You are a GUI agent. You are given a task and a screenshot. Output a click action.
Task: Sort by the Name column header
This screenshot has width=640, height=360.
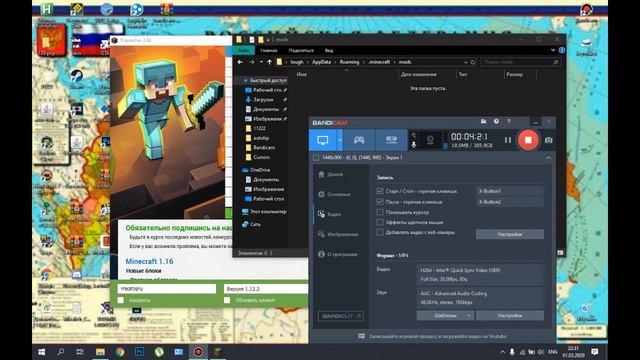coord(302,74)
